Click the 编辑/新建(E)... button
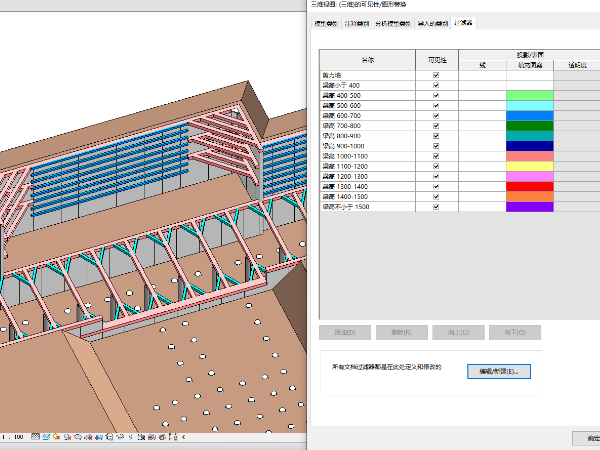This screenshot has width=600, height=450. (x=499, y=371)
